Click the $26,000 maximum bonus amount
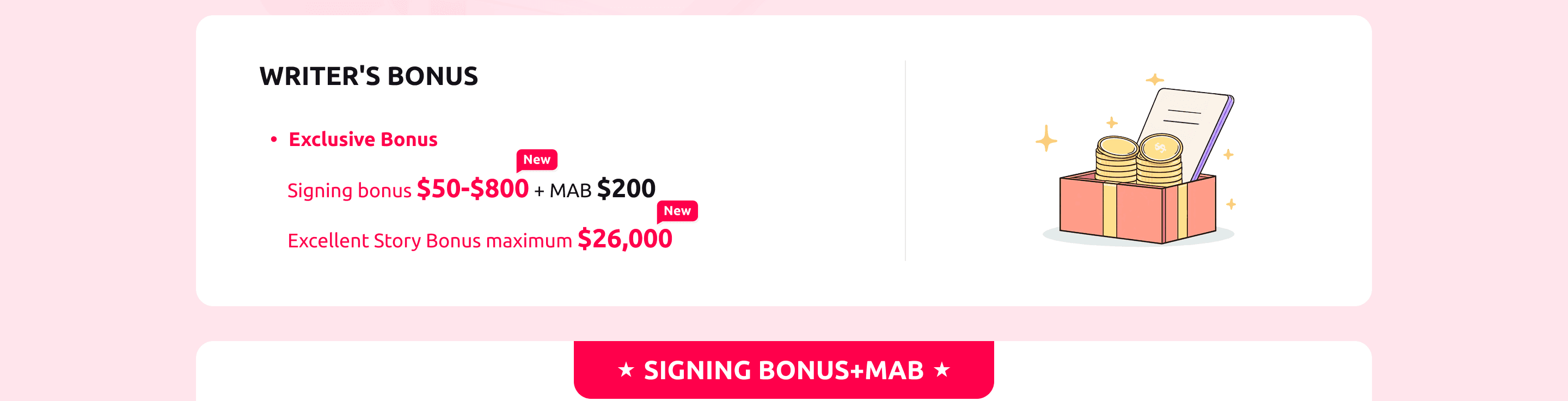 [x=624, y=239]
